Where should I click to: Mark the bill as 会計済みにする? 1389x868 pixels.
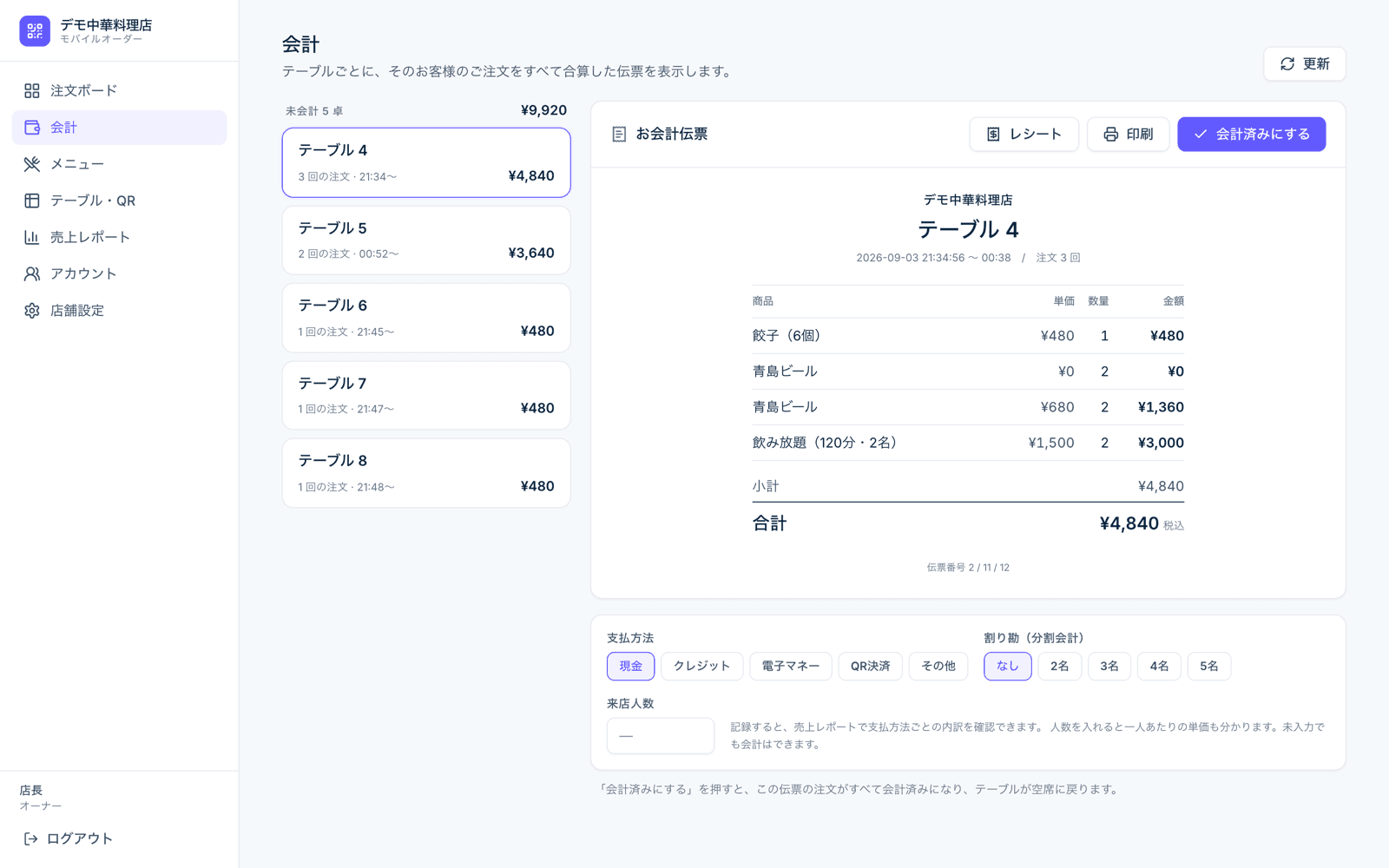click(1251, 135)
